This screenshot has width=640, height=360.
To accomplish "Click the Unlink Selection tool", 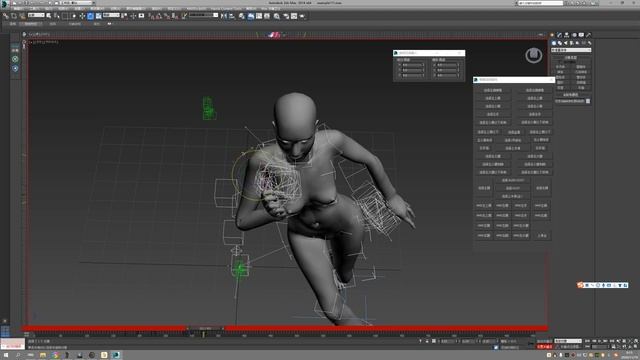I will (x=13, y=16).
